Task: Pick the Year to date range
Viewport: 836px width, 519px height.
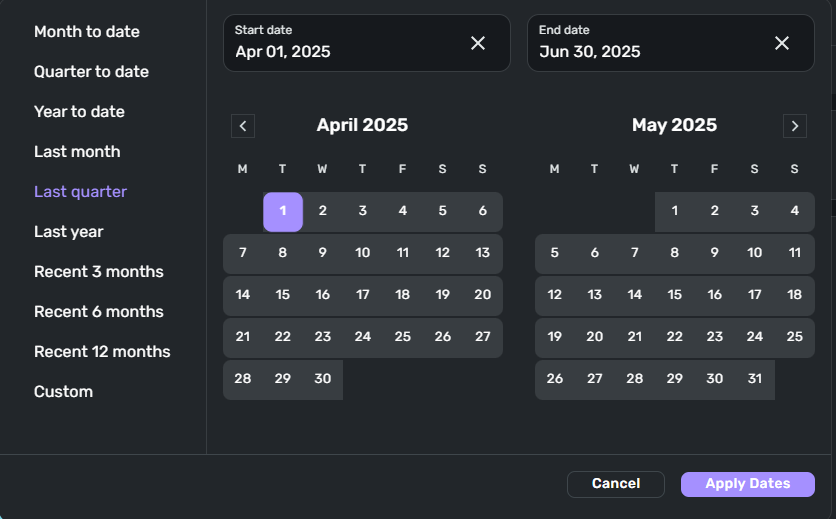Action: pos(79,111)
